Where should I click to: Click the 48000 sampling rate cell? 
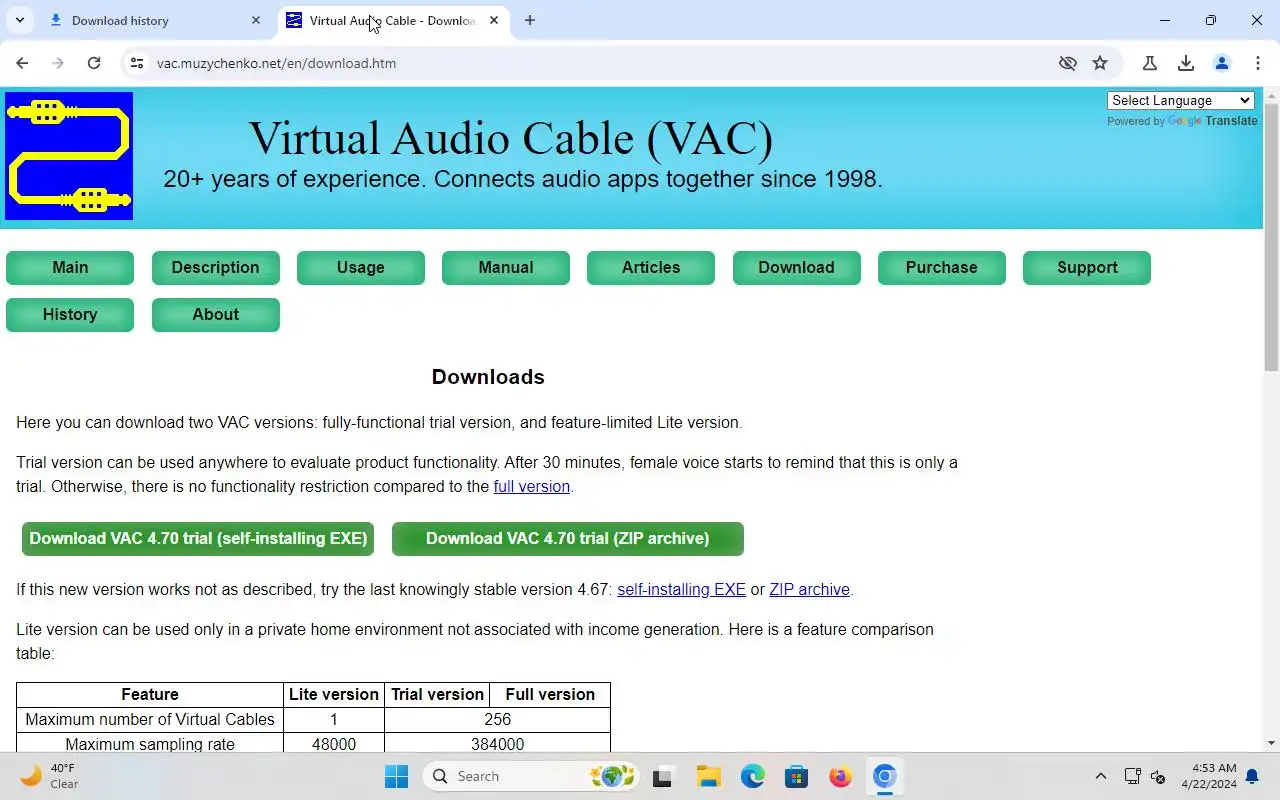tap(334, 745)
